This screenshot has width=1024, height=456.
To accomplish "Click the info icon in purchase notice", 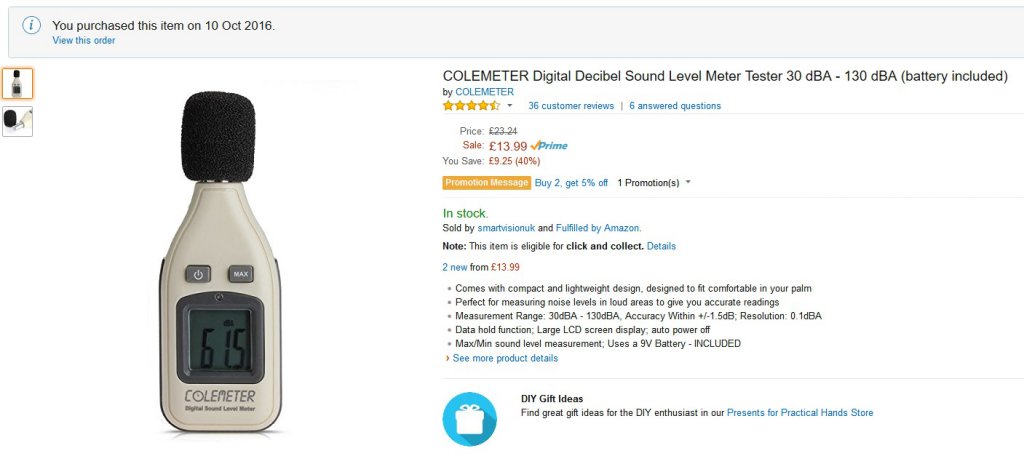I will click(x=31, y=26).
